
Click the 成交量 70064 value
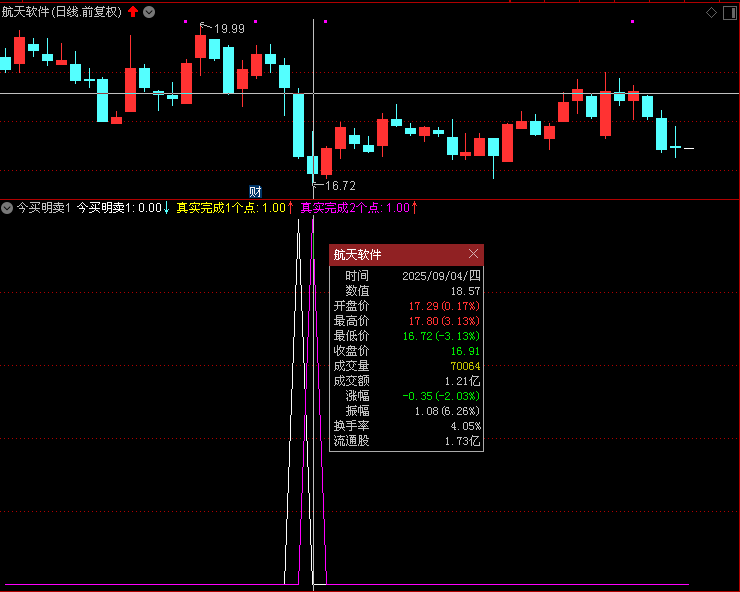465,366
